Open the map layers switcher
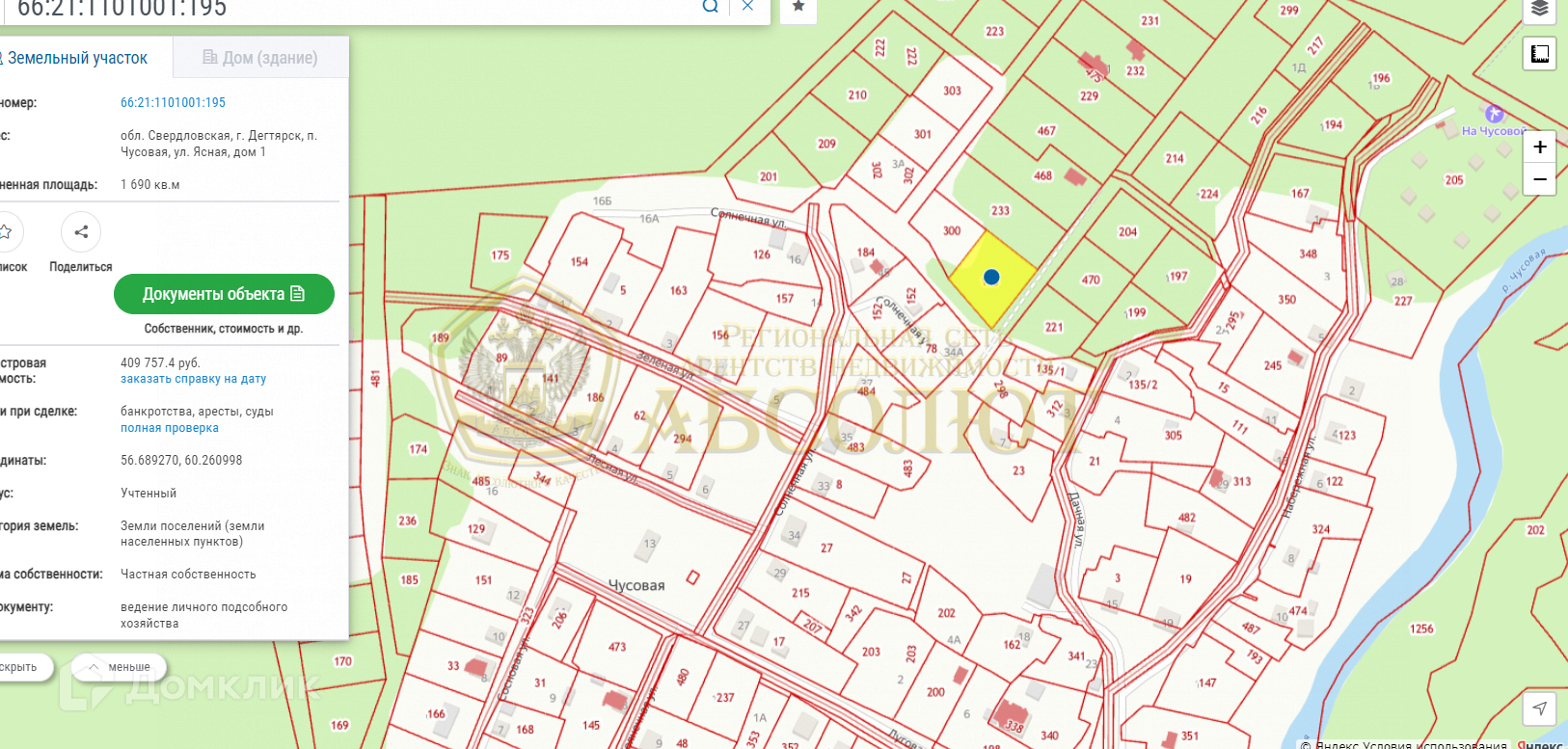This screenshot has height=749, width=1568. point(1540,10)
